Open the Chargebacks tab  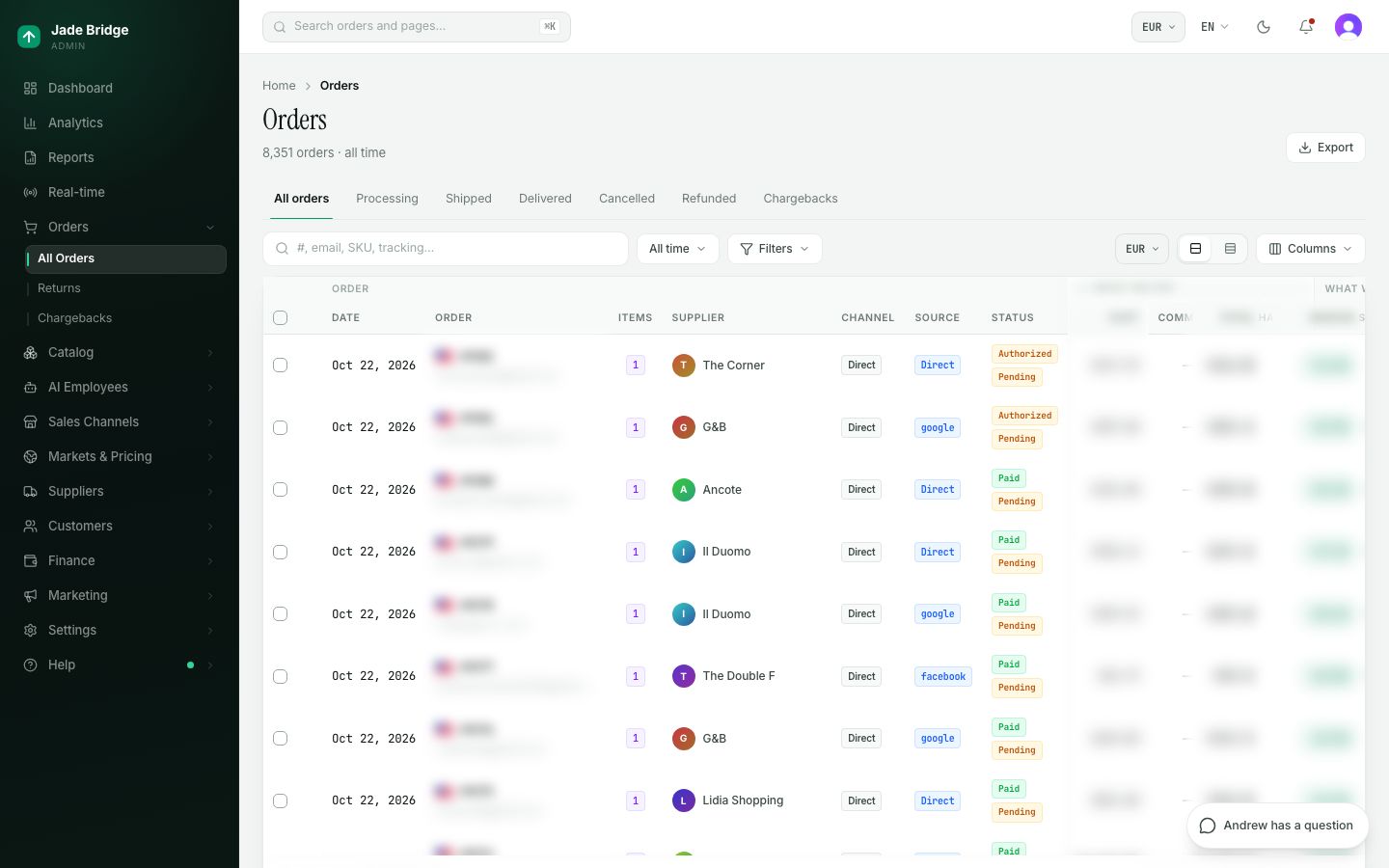coord(801,199)
